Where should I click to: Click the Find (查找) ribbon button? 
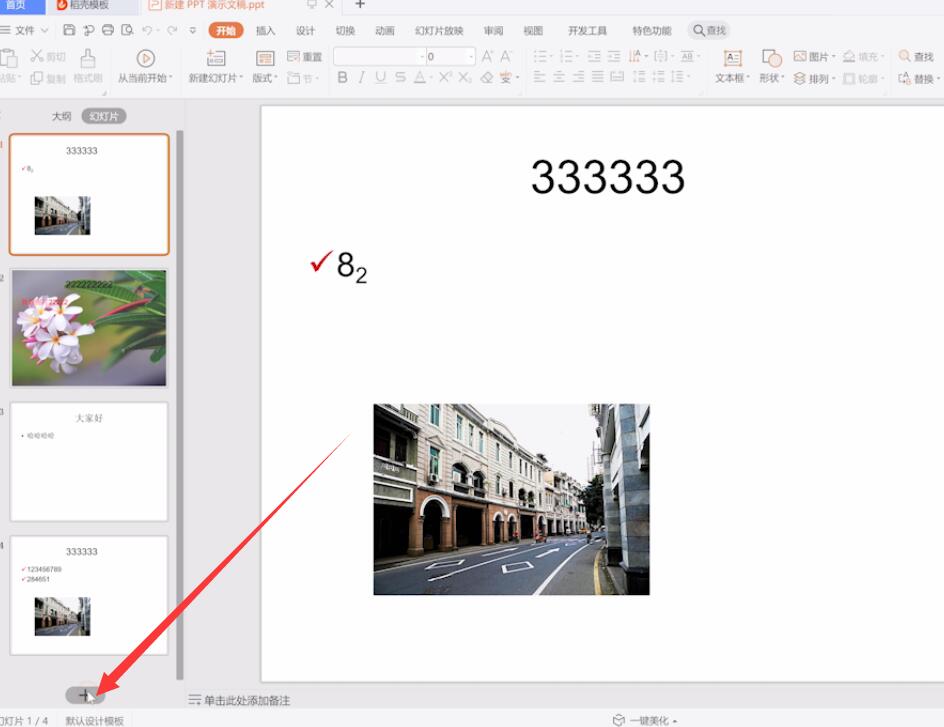coord(916,57)
